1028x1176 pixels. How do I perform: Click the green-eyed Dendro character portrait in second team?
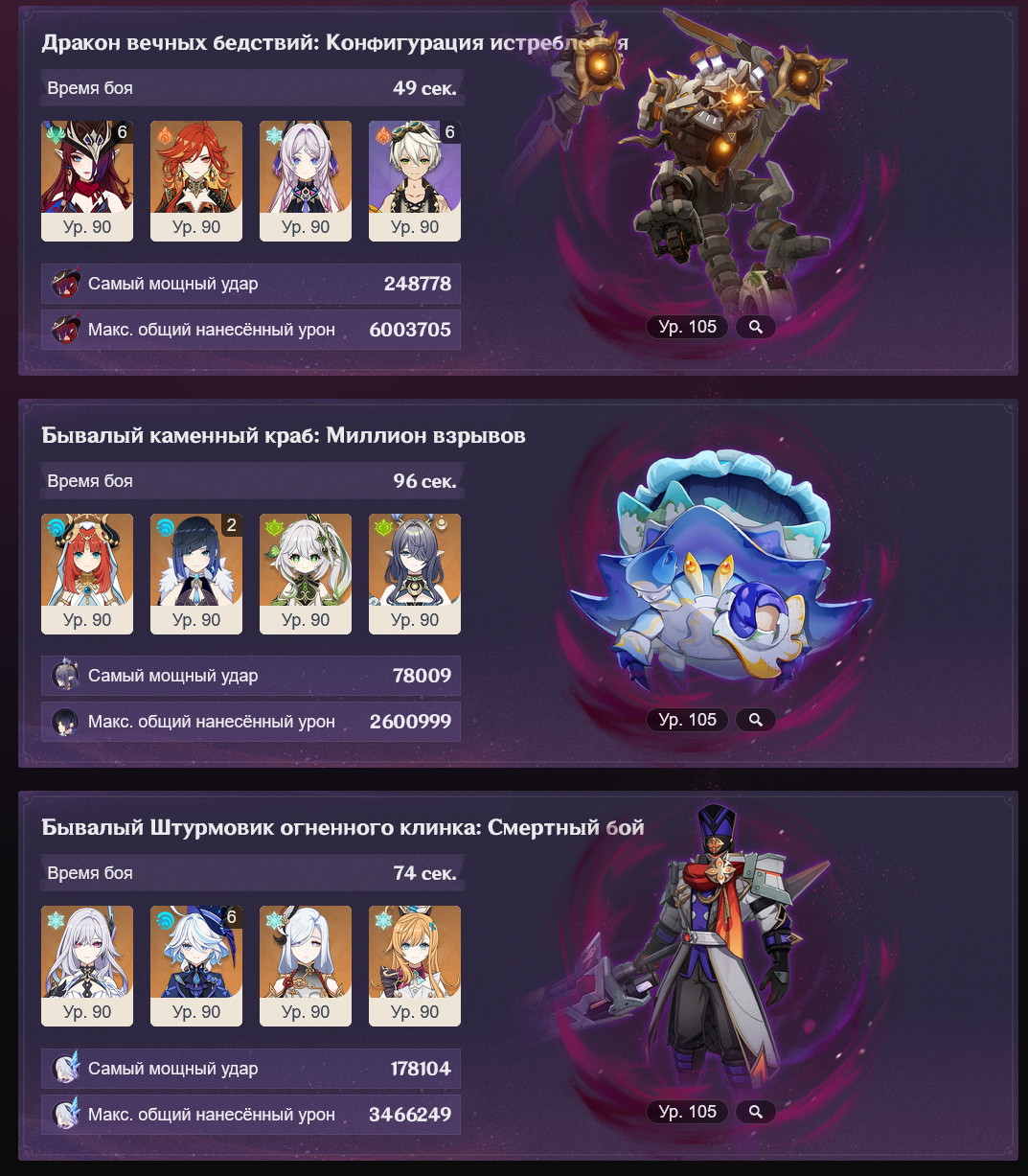[x=306, y=574]
